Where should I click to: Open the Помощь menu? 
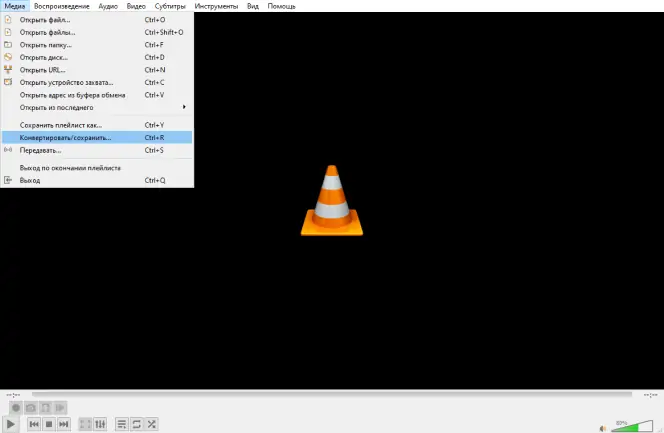(x=282, y=6)
